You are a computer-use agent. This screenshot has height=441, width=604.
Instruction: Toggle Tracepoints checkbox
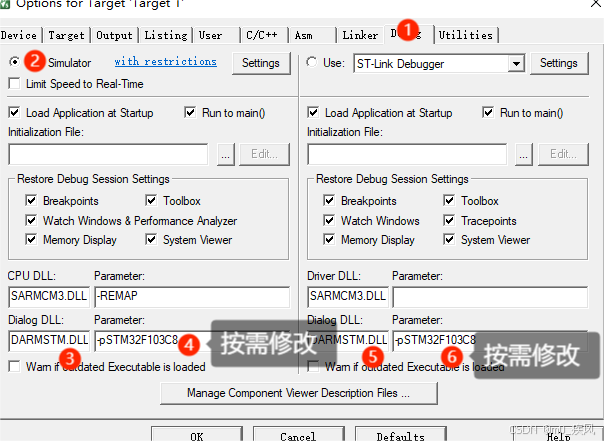point(449,220)
